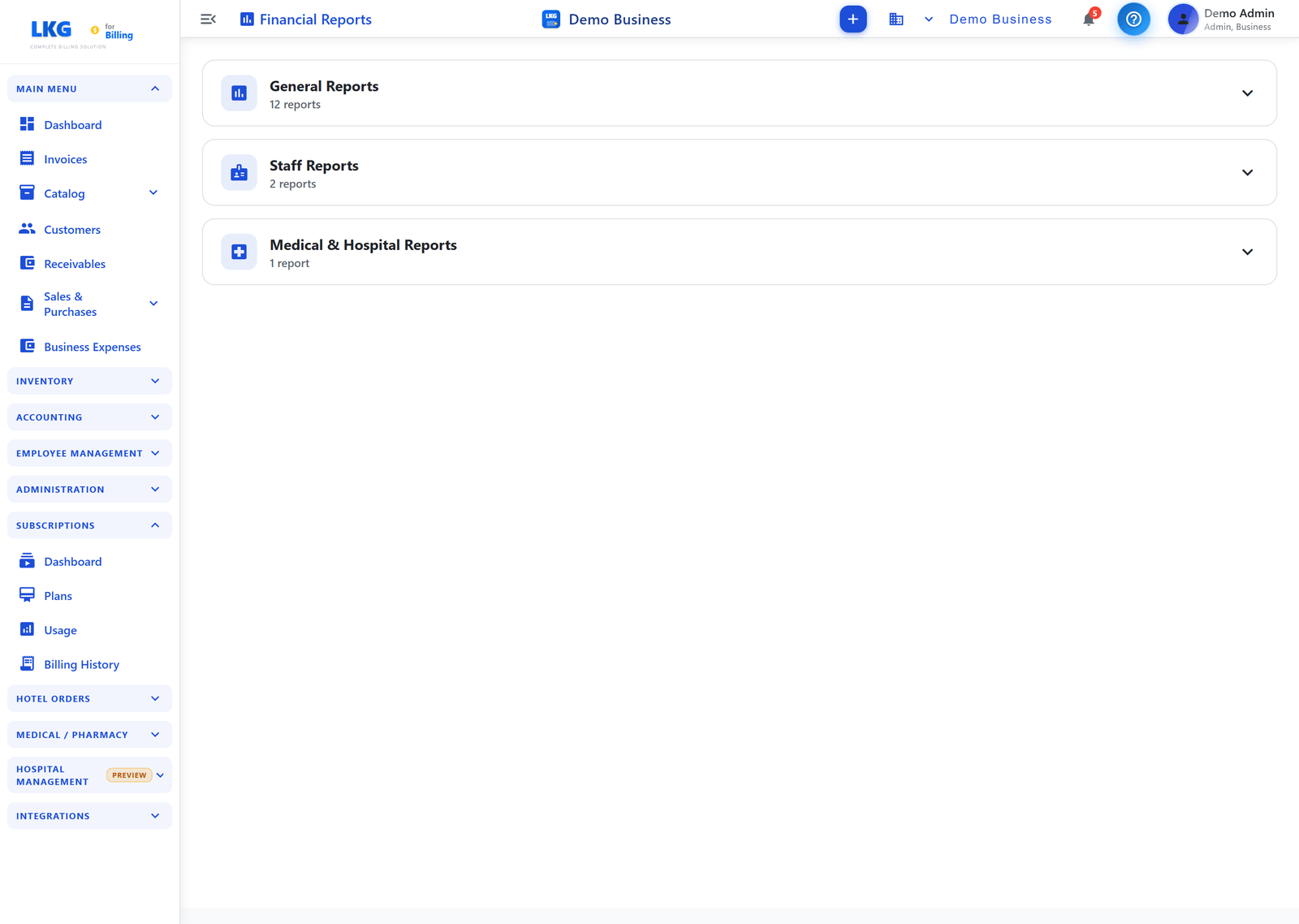Click the business building icon in the top bar

click(896, 19)
